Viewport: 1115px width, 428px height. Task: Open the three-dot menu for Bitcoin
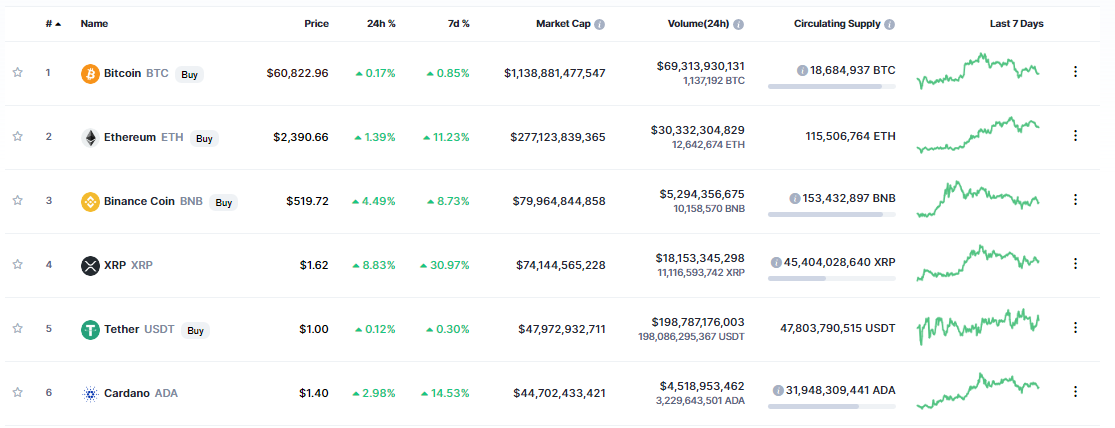point(1075,72)
